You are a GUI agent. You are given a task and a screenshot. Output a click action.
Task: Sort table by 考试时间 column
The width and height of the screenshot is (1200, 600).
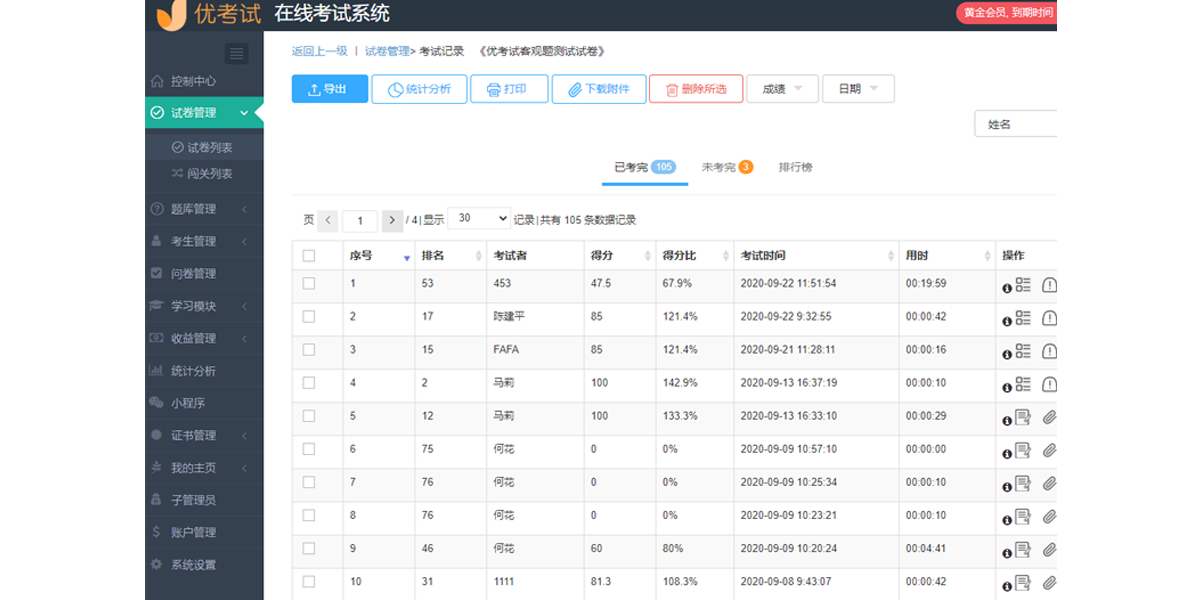pos(891,256)
